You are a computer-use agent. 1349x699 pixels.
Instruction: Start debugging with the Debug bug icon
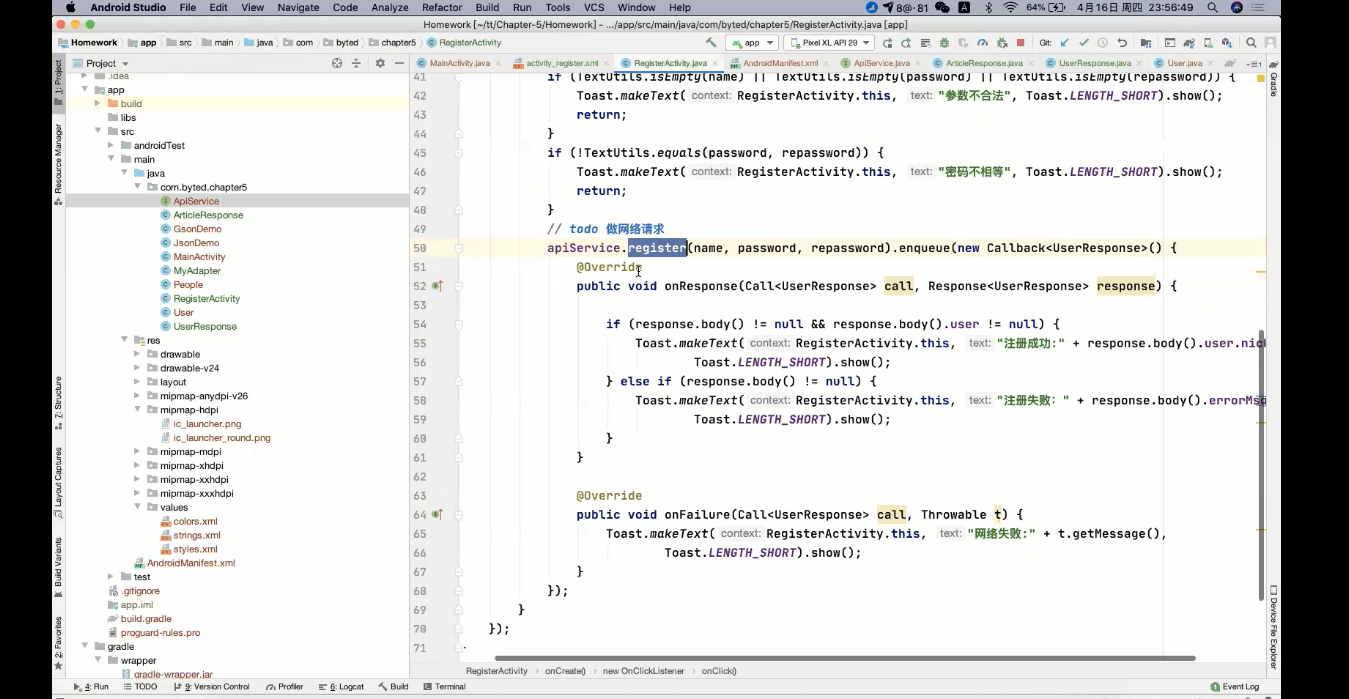tap(944, 43)
